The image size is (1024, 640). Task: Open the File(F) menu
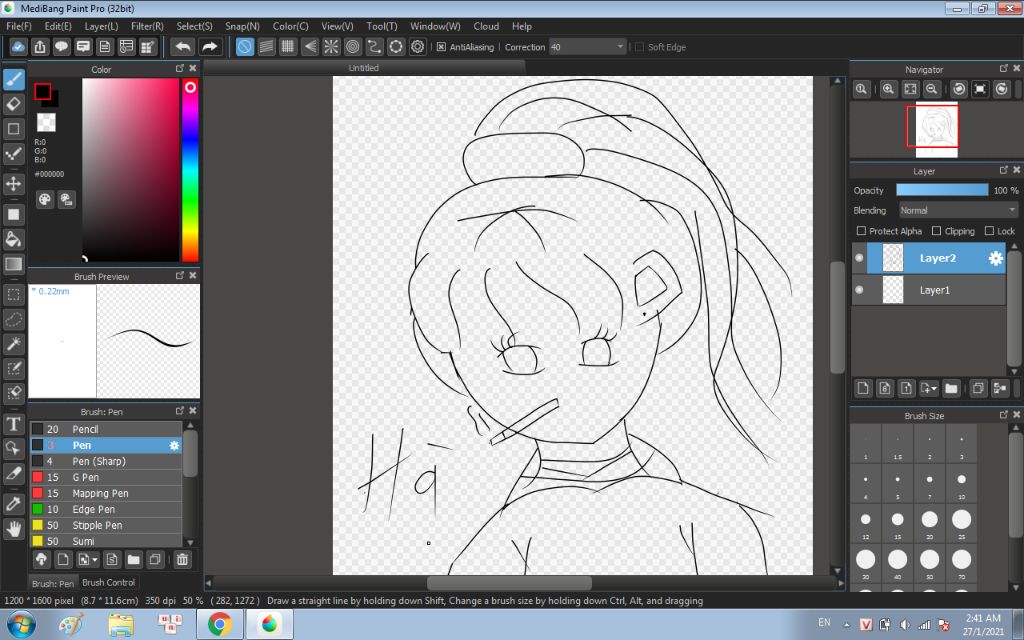(19, 26)
